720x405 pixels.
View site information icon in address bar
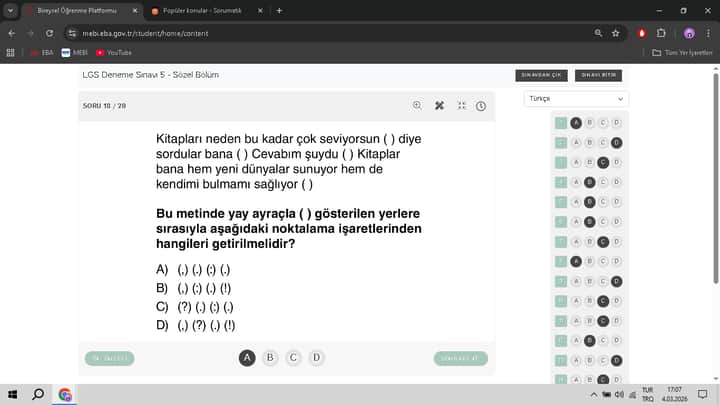72,34
